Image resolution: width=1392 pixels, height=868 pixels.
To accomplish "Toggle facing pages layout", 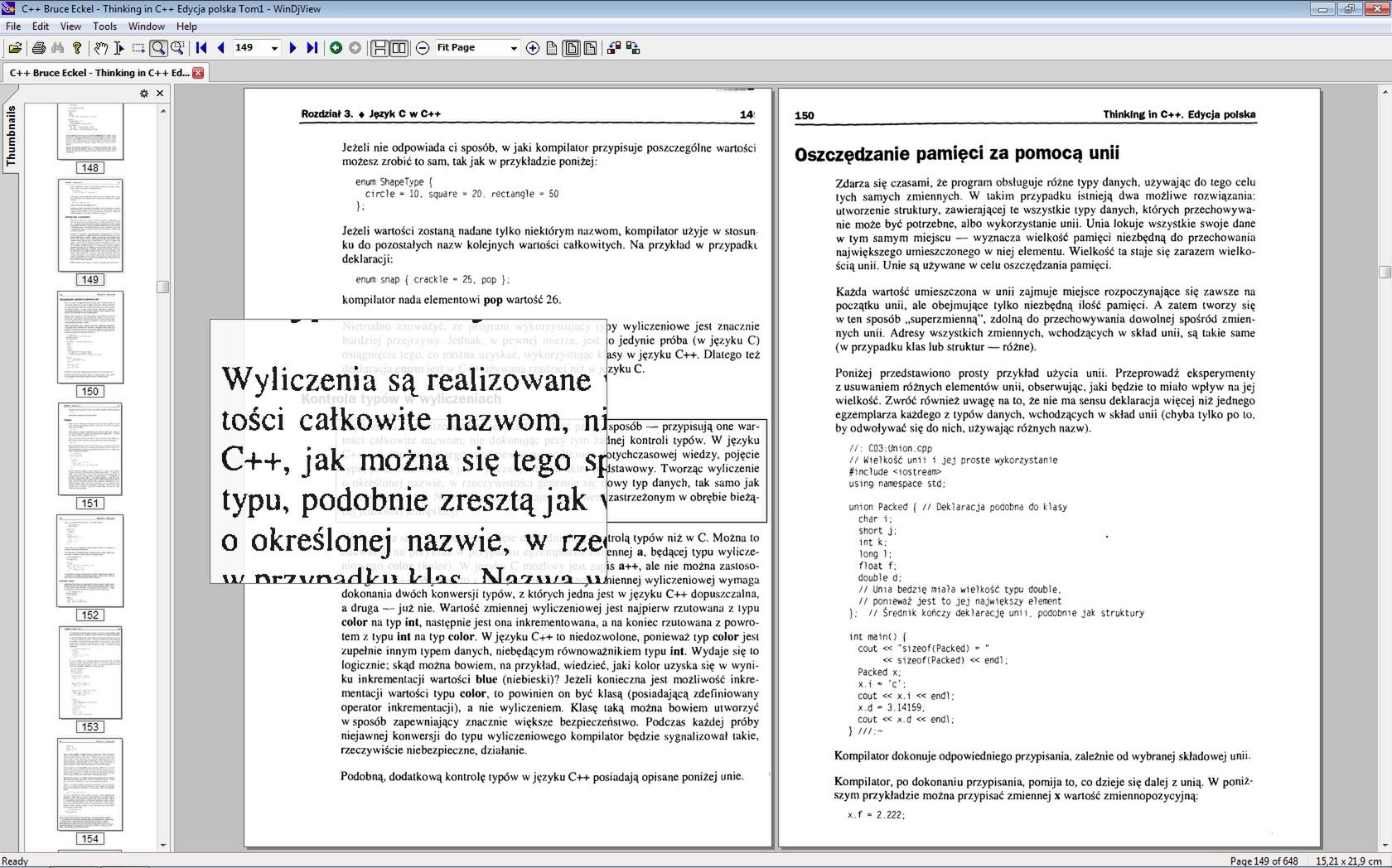I will 399,48.
